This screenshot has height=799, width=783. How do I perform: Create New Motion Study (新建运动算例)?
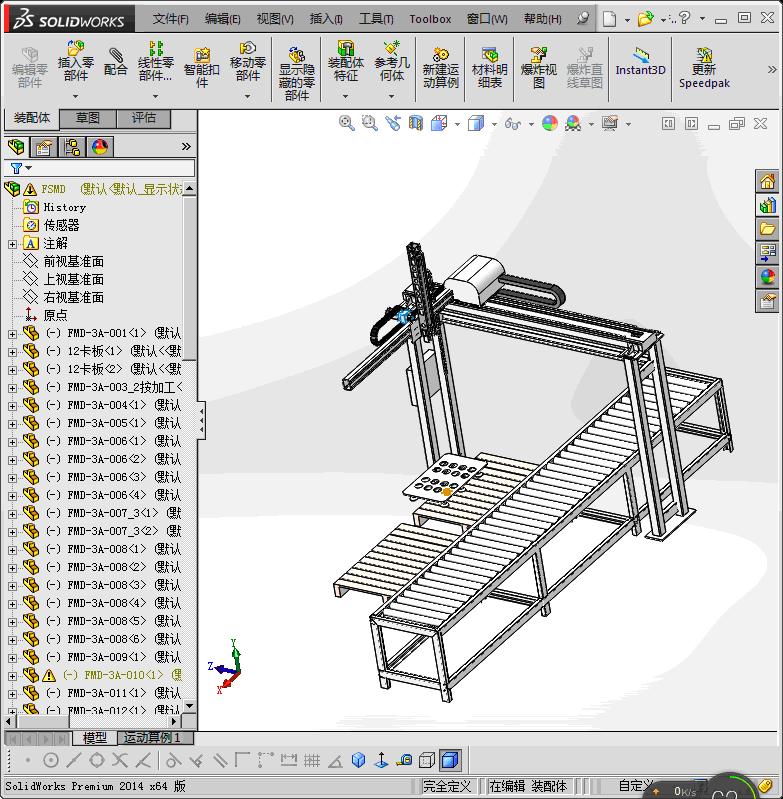[441, 68]
